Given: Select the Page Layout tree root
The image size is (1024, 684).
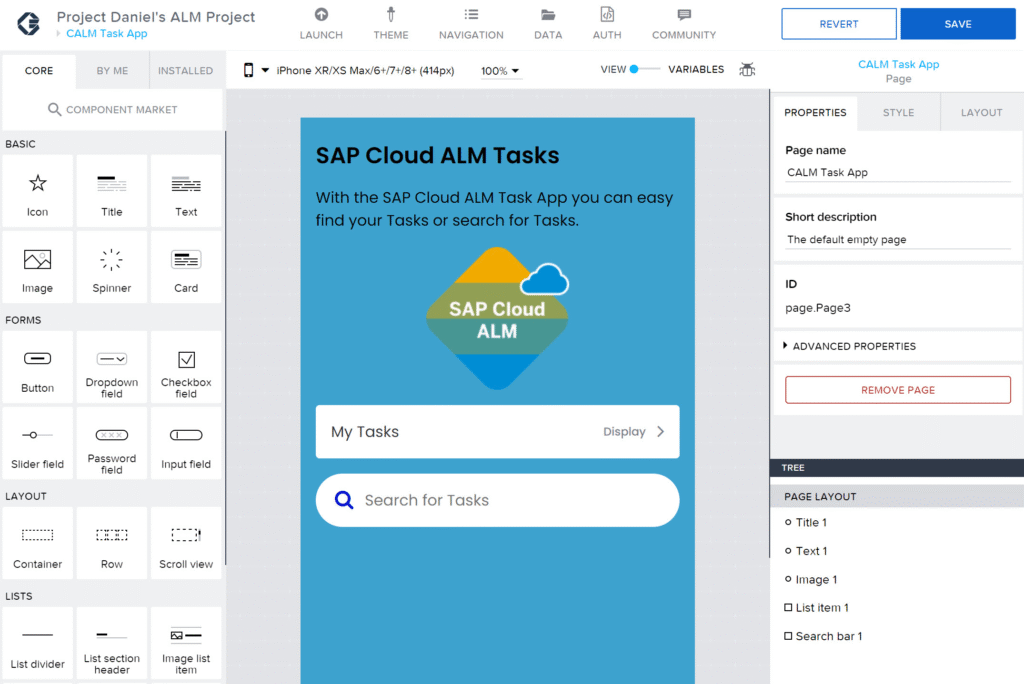Looking at the screenshot, I should coord(897,497).
